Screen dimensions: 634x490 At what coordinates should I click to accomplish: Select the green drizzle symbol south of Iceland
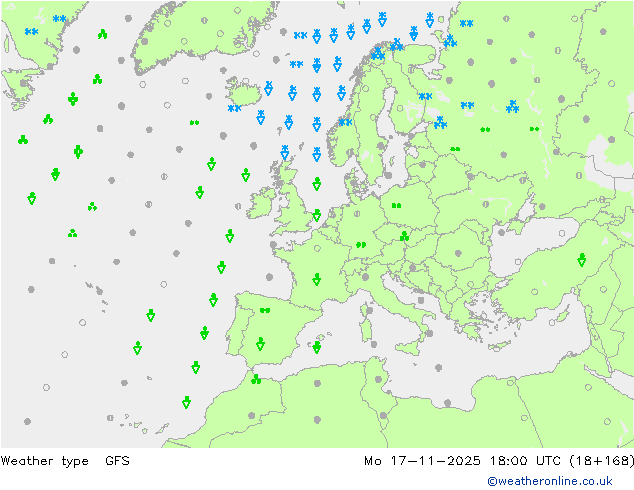pos(194,122)
